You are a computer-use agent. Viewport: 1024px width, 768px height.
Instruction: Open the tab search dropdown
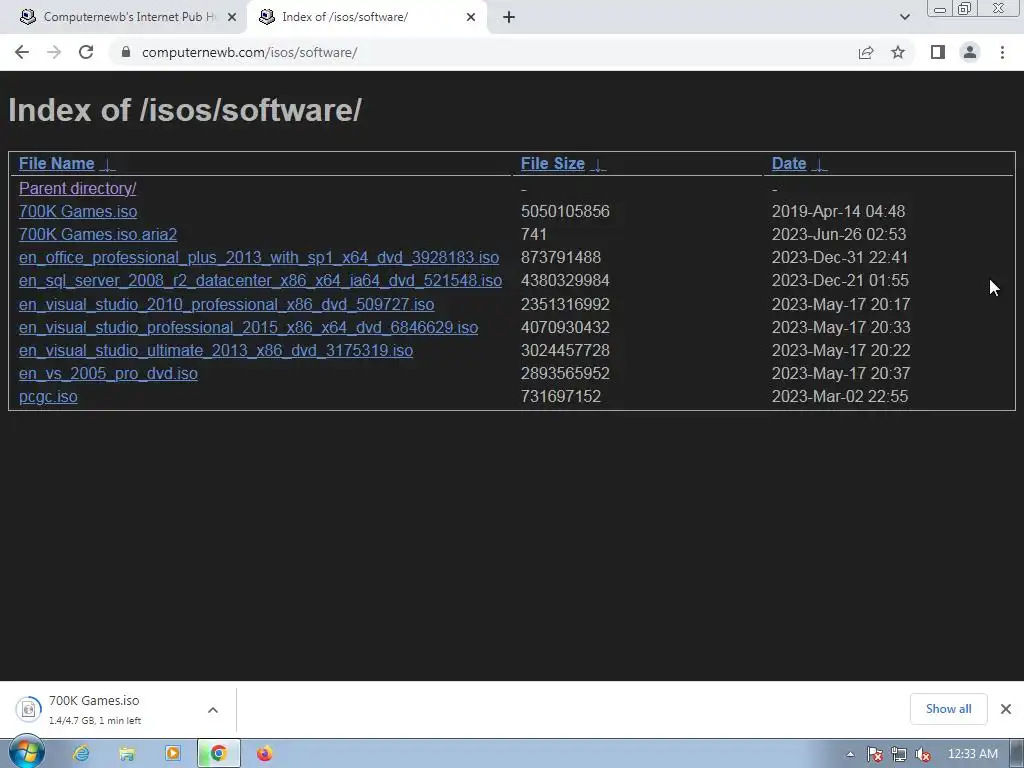(904, 17)
